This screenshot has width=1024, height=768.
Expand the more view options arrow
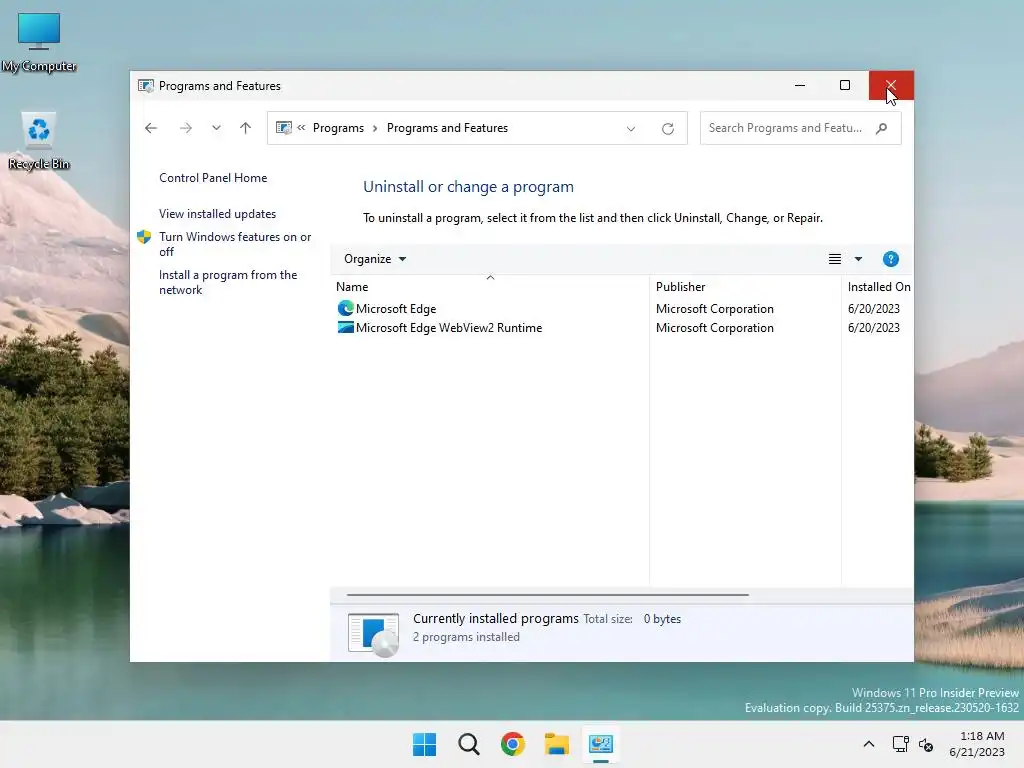(858, 259)
